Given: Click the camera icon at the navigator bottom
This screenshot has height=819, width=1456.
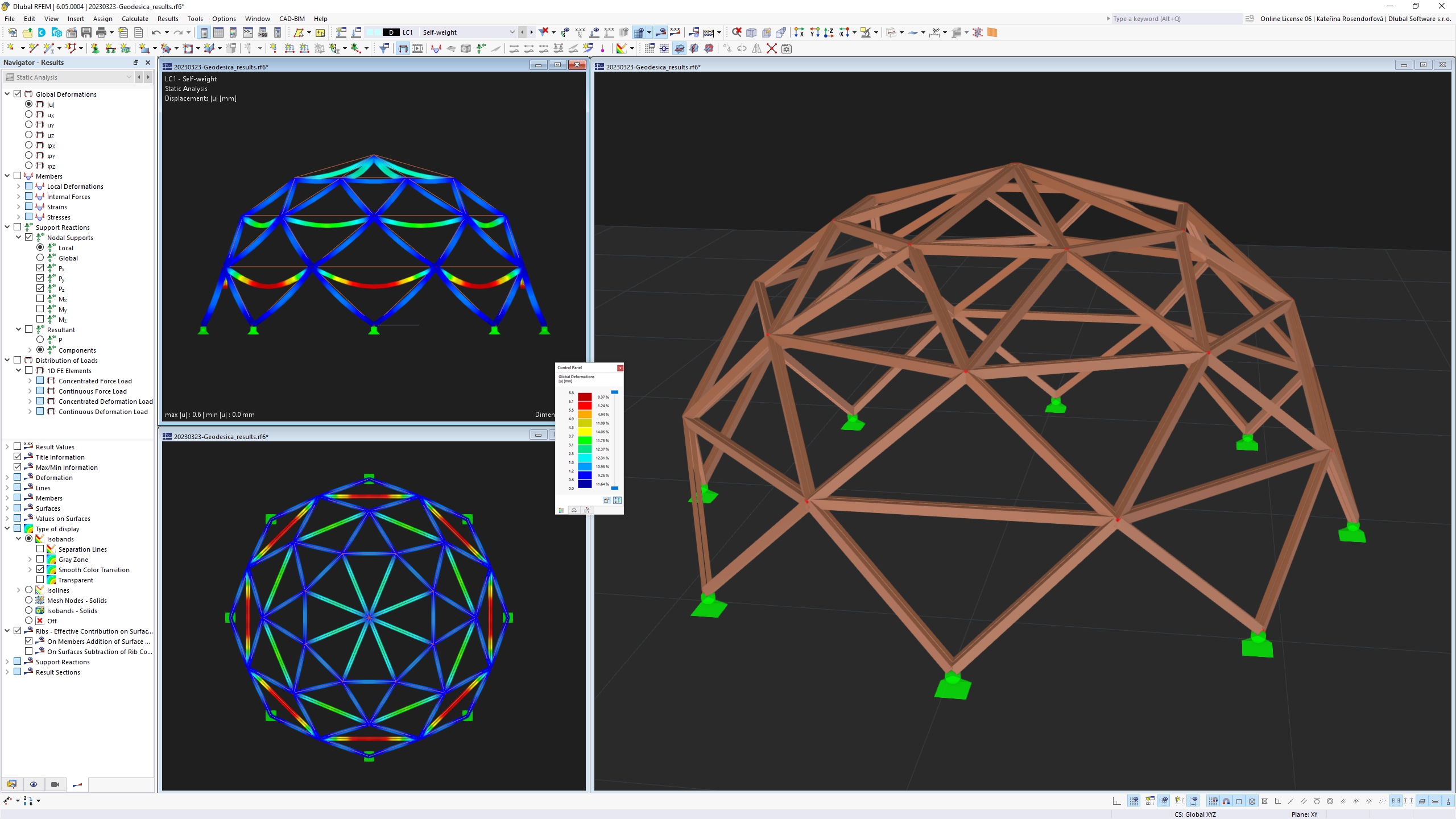Looking at the screenshot, I should [x=55, y=784].
